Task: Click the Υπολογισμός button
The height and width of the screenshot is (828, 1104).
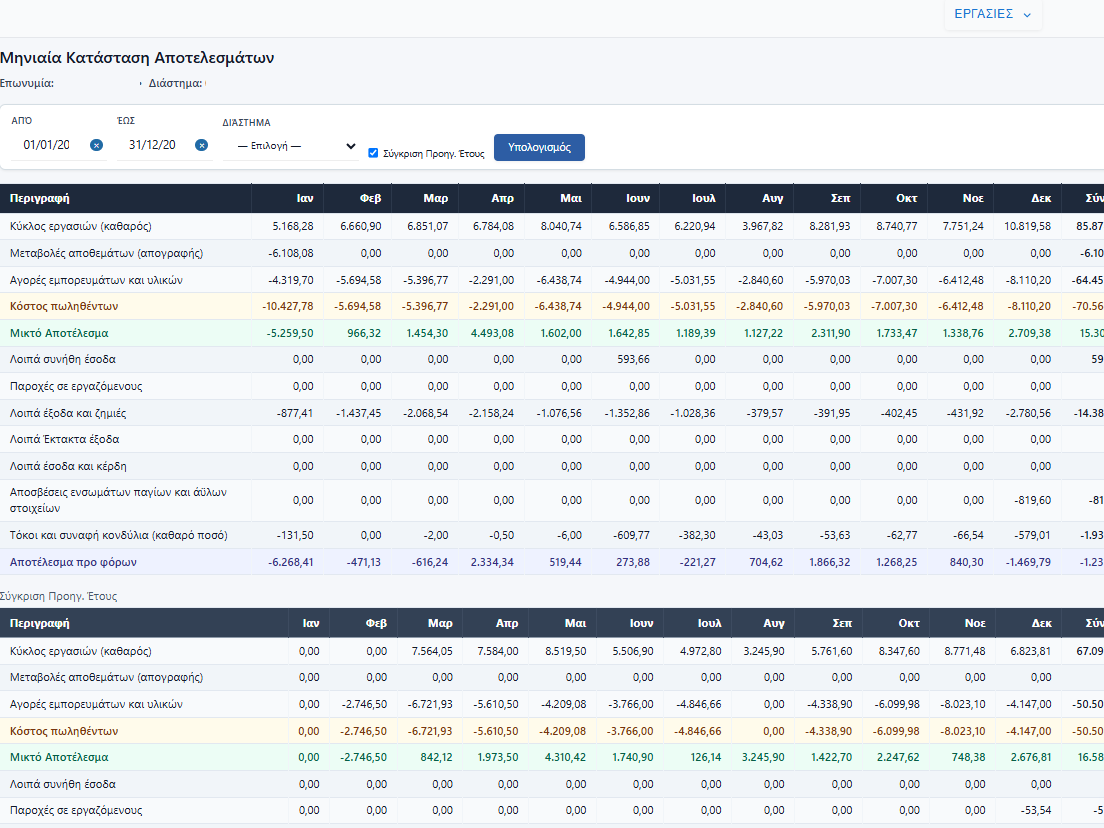Action: tap(539, 147)
